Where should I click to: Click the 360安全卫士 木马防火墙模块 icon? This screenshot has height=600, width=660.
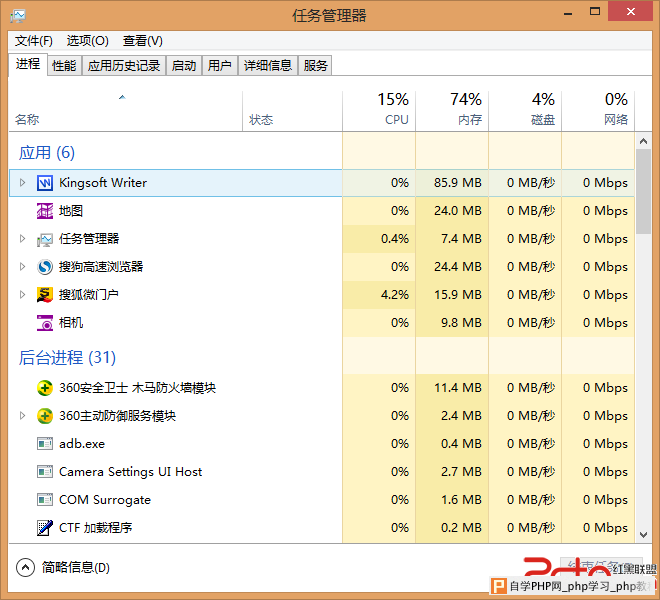click(x=45, y=388)
